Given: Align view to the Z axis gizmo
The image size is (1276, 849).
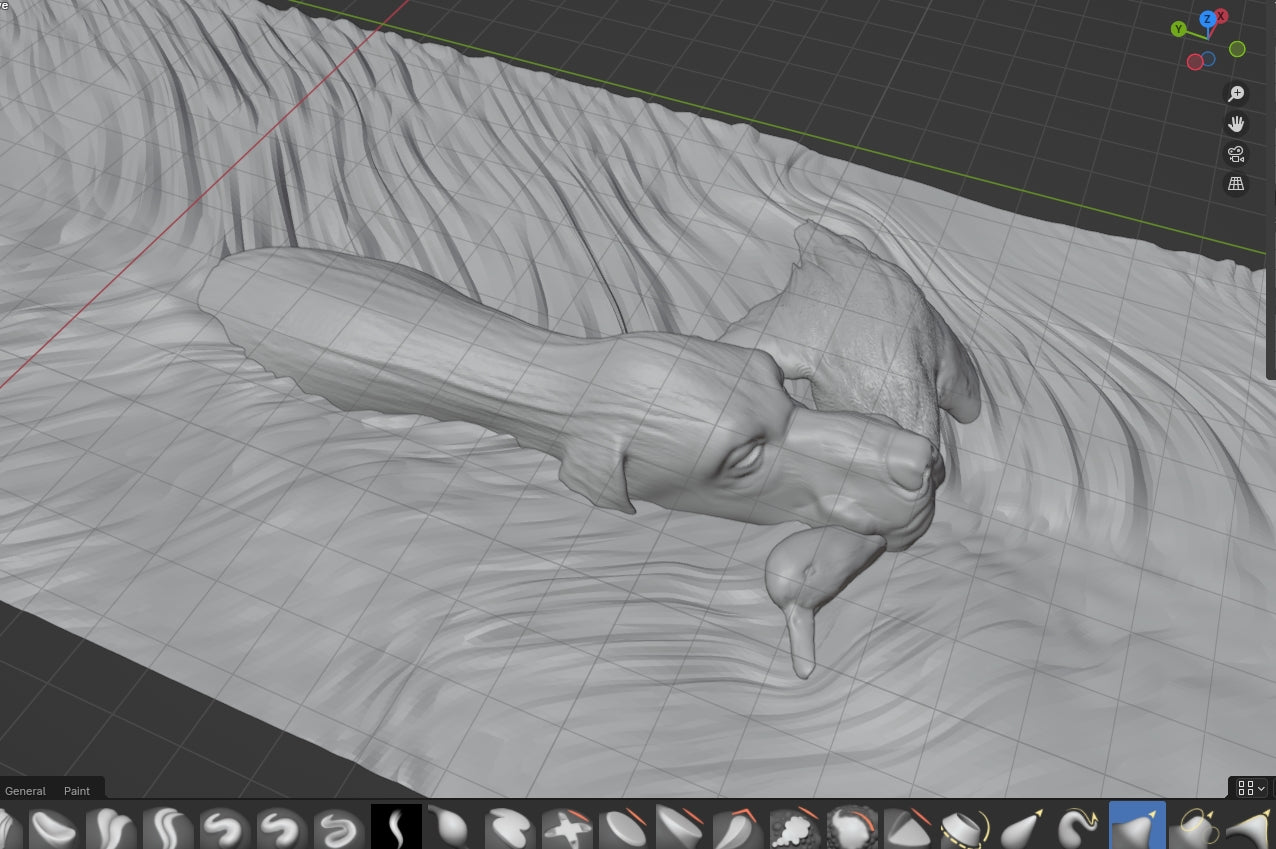Looking at the screenshot, I should pyautogui.click(x=1207, y=19).
